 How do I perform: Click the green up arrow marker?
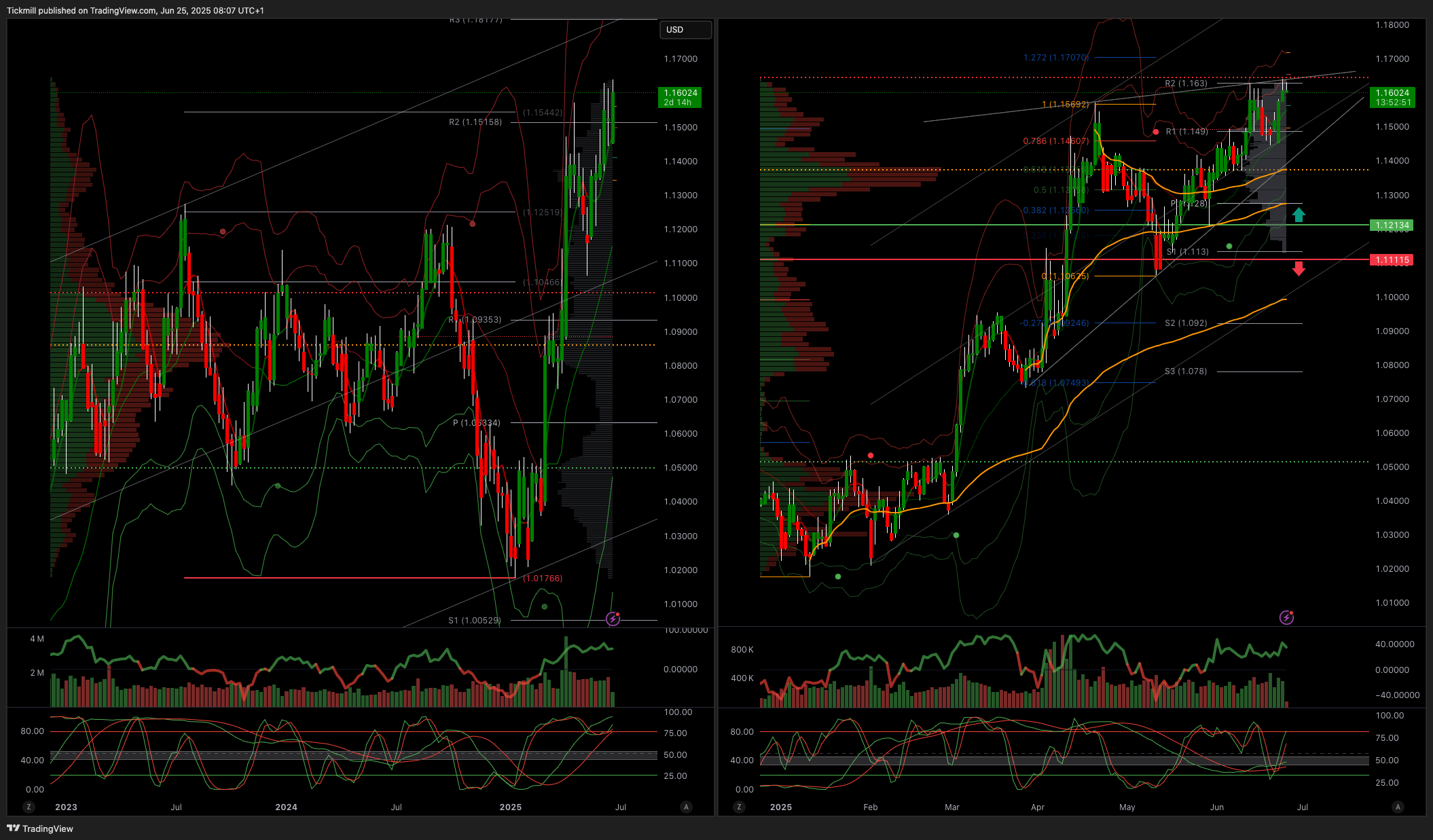click(1299, 215)
